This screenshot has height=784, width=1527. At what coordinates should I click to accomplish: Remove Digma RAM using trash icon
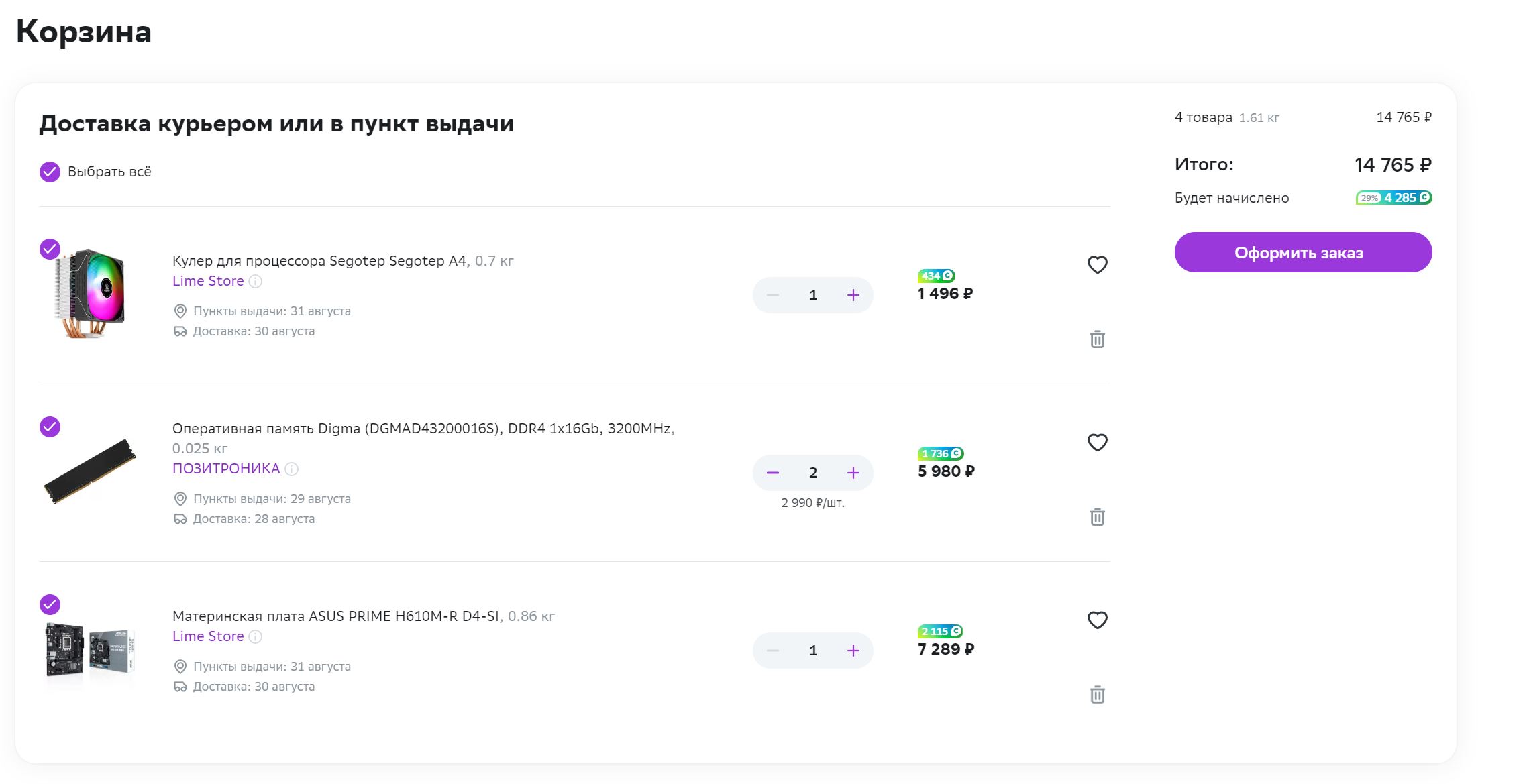[x=1097, y=517]
